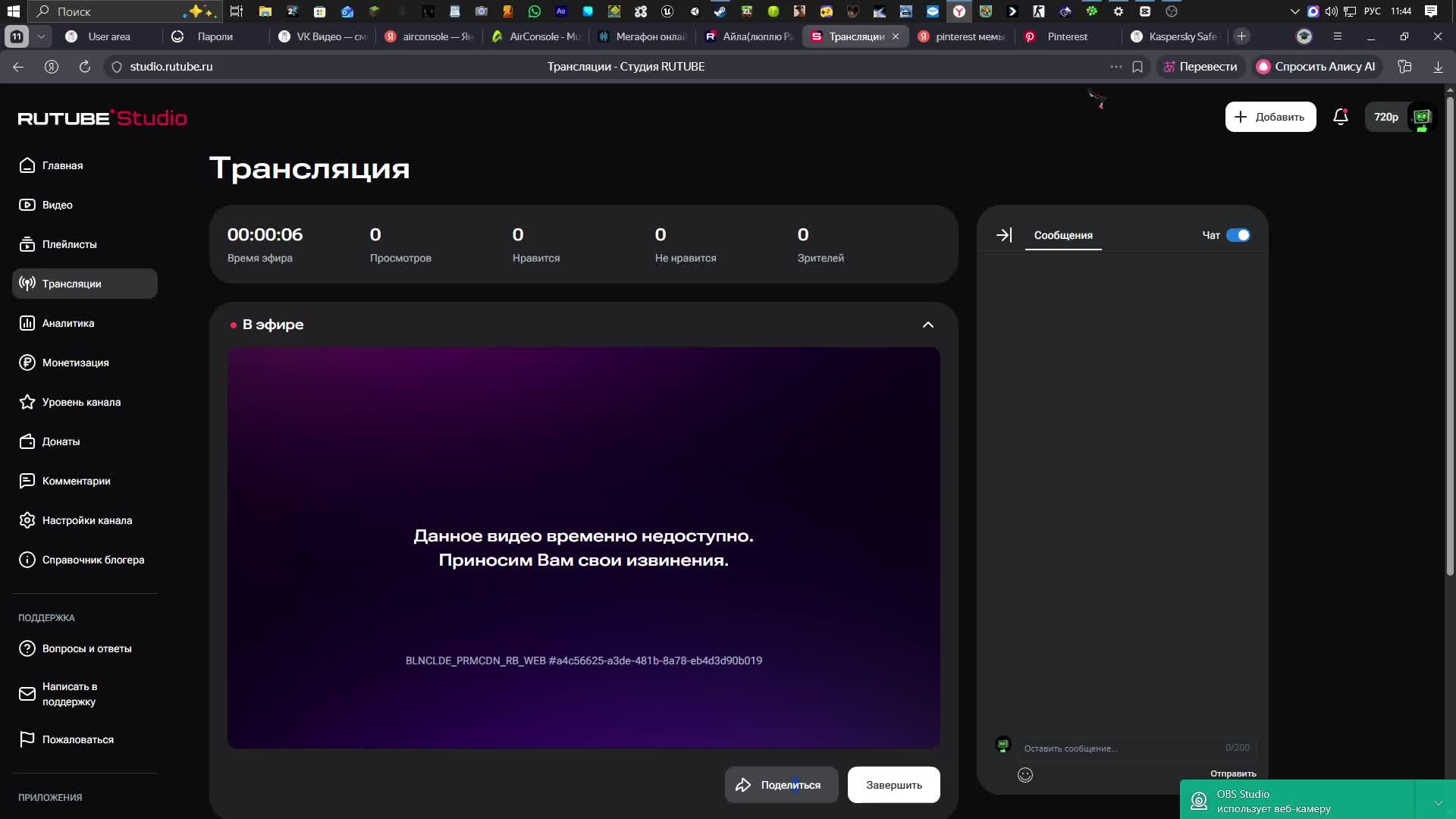The height and width of the screenshot is (819, 1456).
Task: Expand the tab group dropdown arrow
Action: (x=41, y=36)
